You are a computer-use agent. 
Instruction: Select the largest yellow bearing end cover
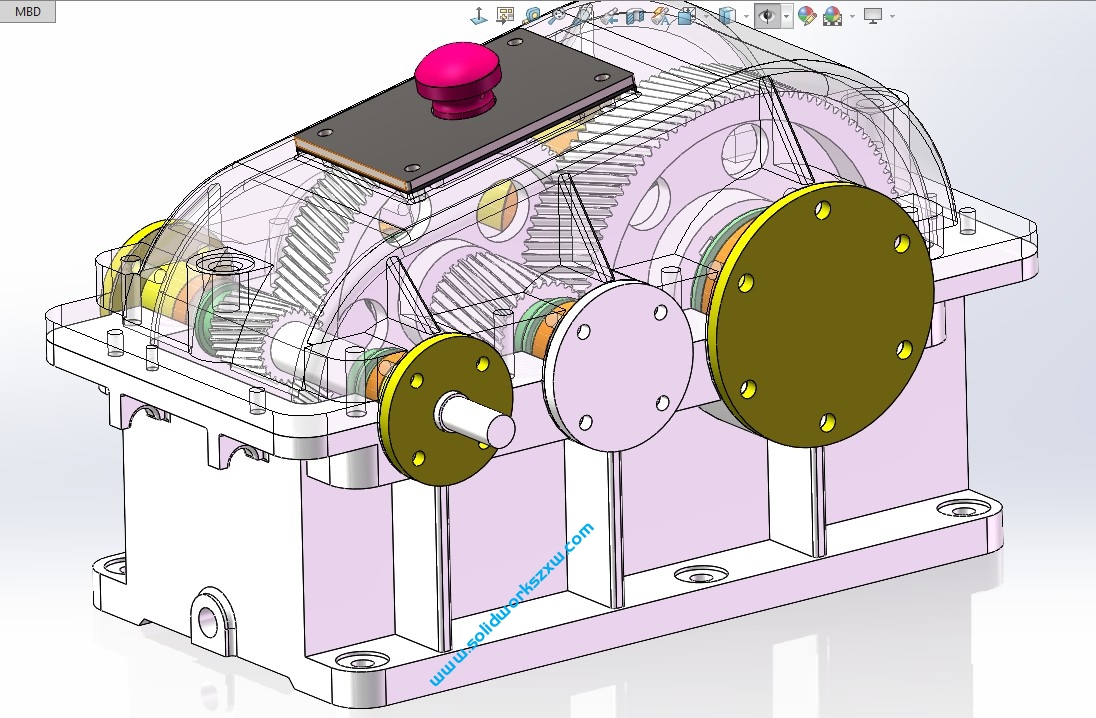tap(818, 312)
